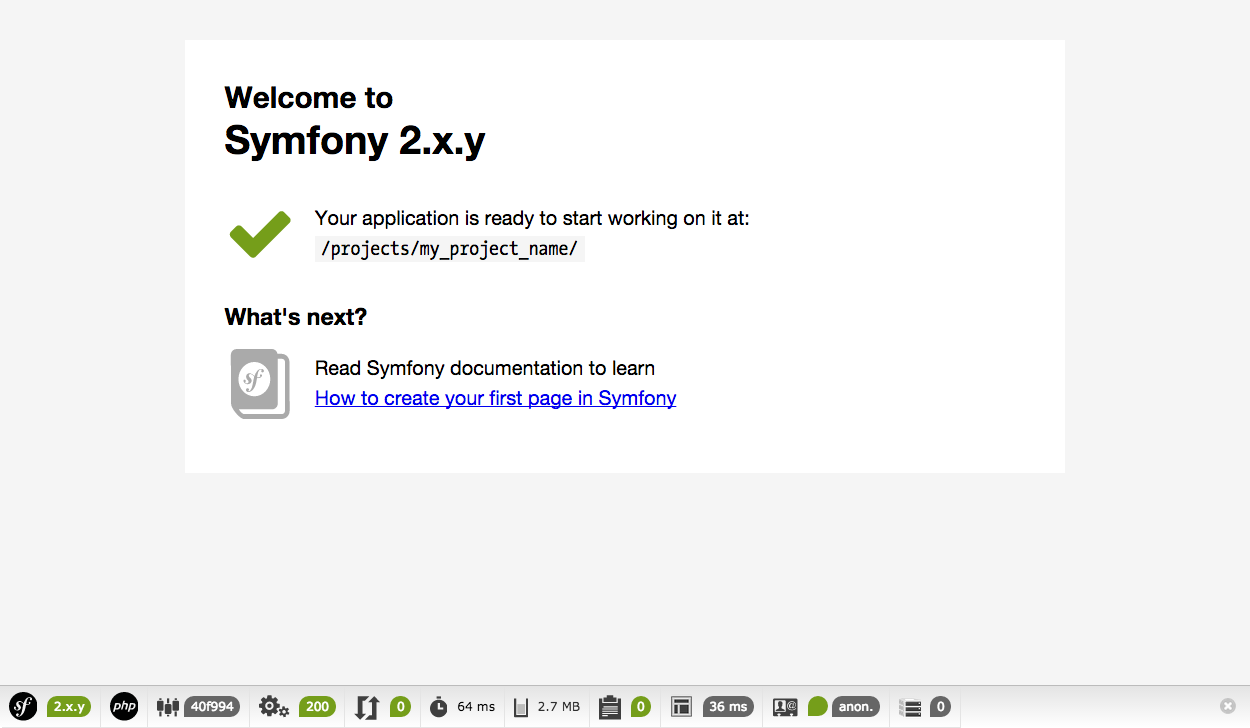Click the 'What's next?' heading
1250x728 pixels.
[296, 317]
